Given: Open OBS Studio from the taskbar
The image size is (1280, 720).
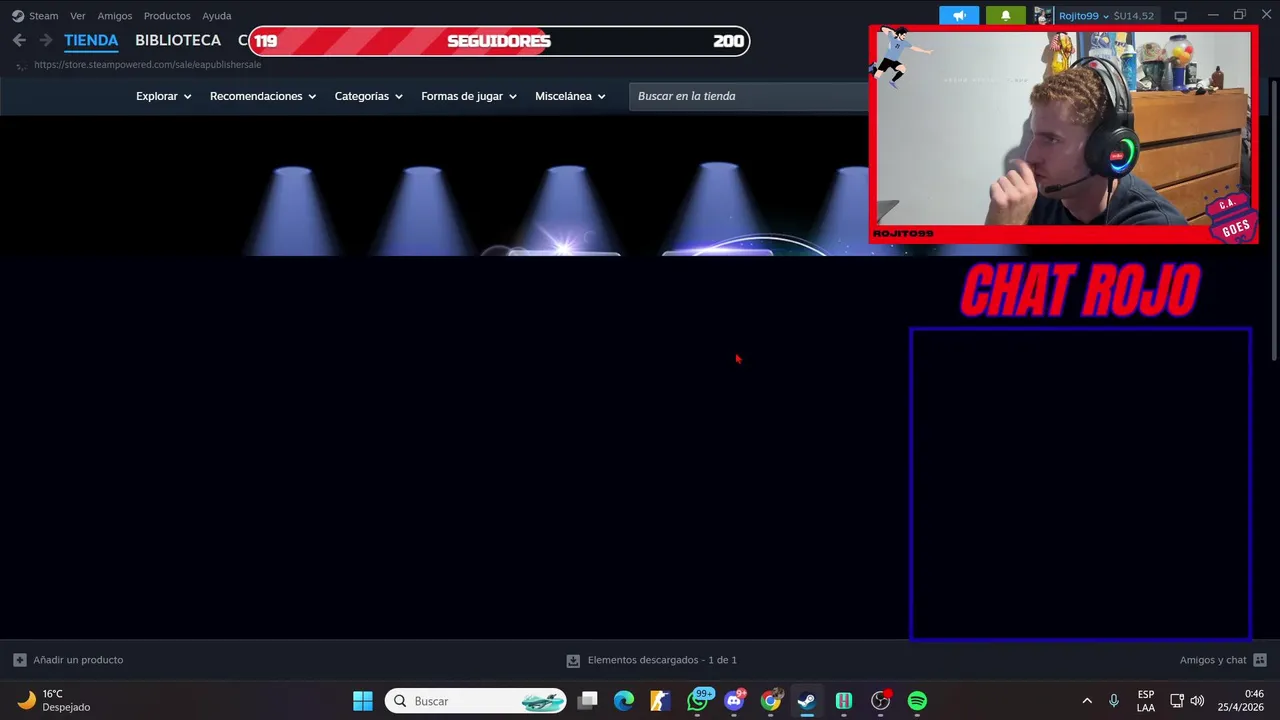Looking at the screenshot, I should coord(881,701).
